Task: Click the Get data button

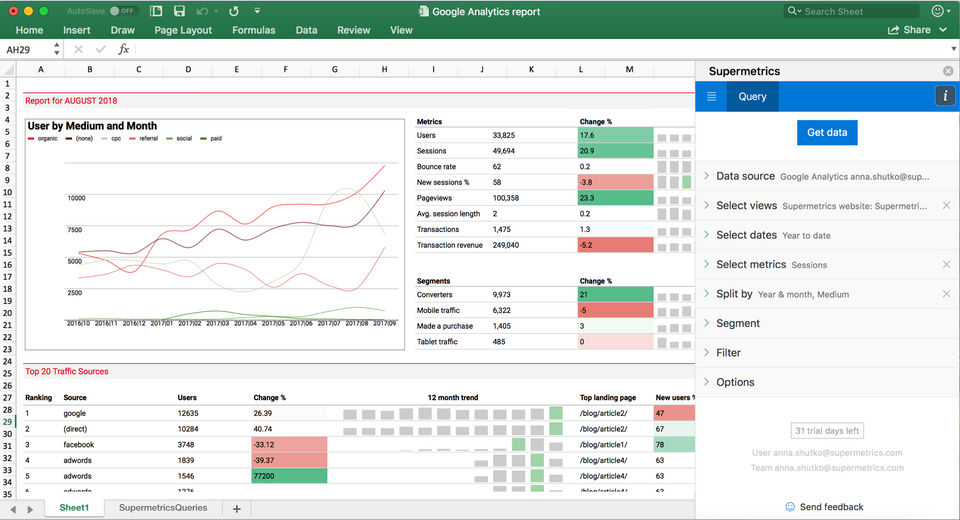Action: [x=827, y=132]
